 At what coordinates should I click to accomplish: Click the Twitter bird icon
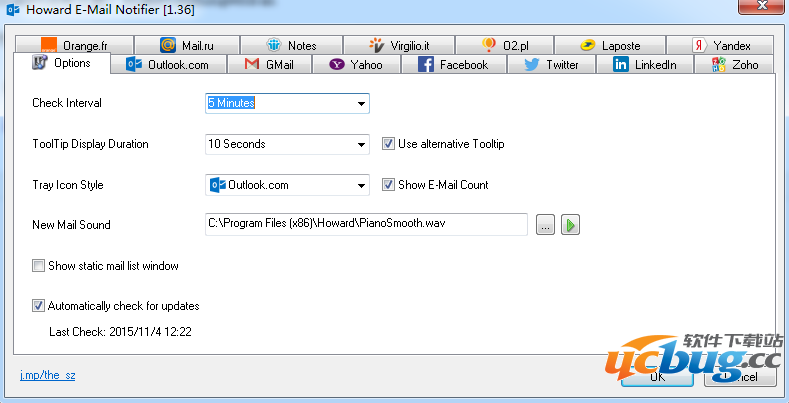coord(532,64)
